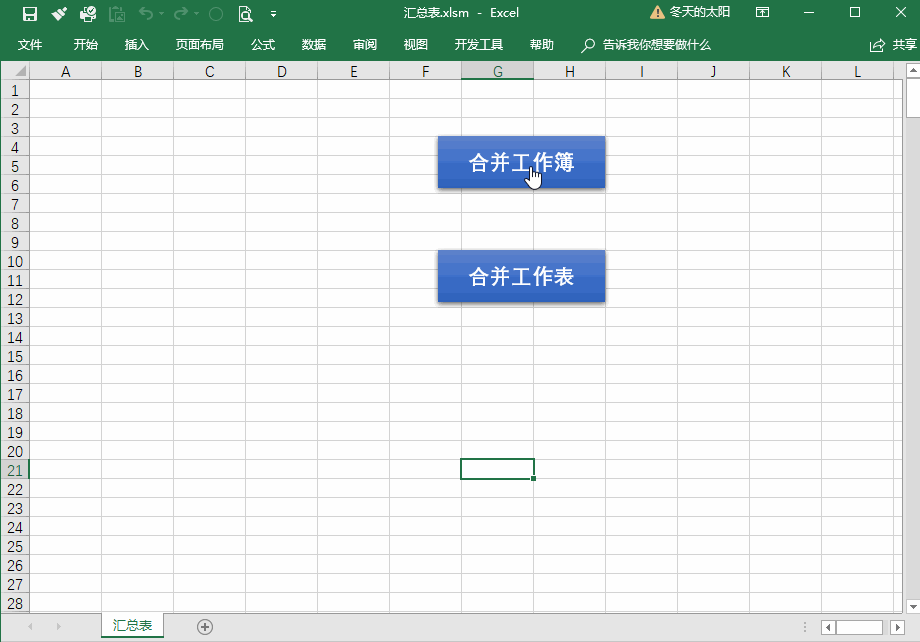Open the 开发工具 ribbon tab
The width and height of the screenshot is (920, 642).
[x=479, y=45]
